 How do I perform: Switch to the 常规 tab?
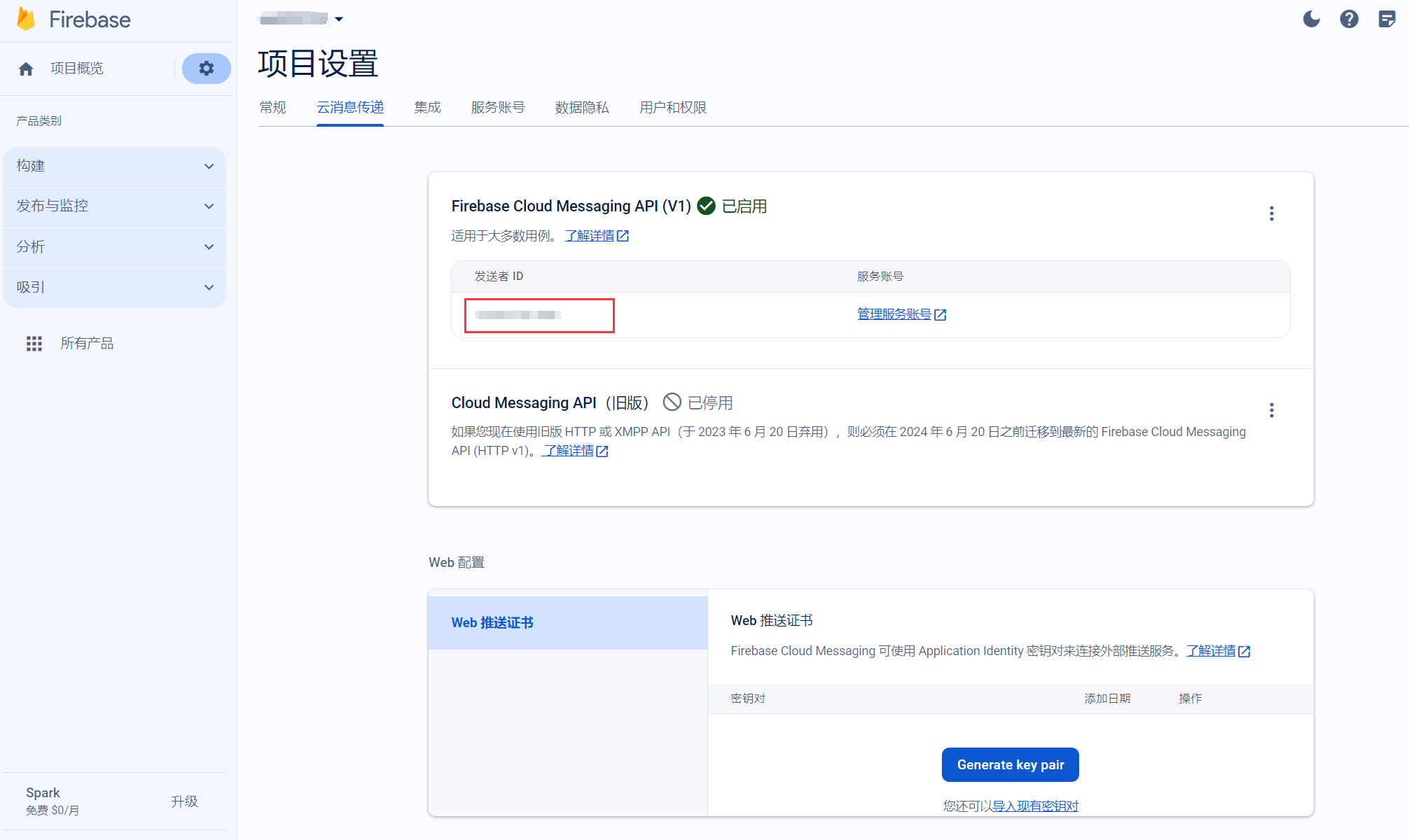272,108
